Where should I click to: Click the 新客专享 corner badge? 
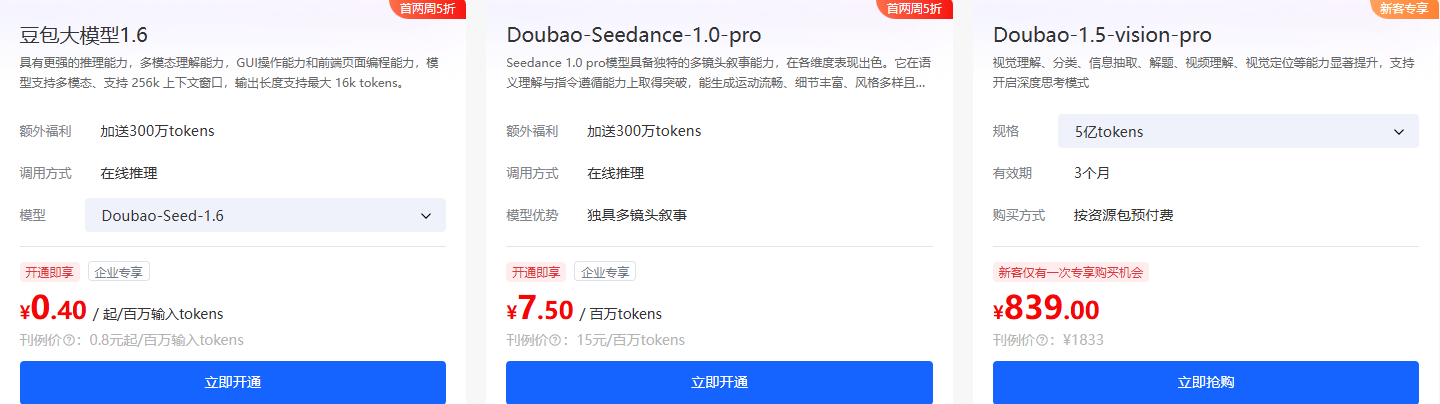(x=1404, y=9)
